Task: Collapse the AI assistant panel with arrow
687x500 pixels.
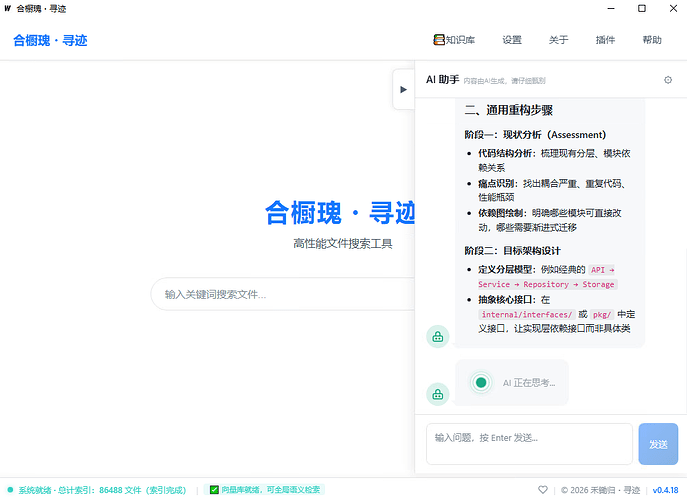Action: [404, 89]
